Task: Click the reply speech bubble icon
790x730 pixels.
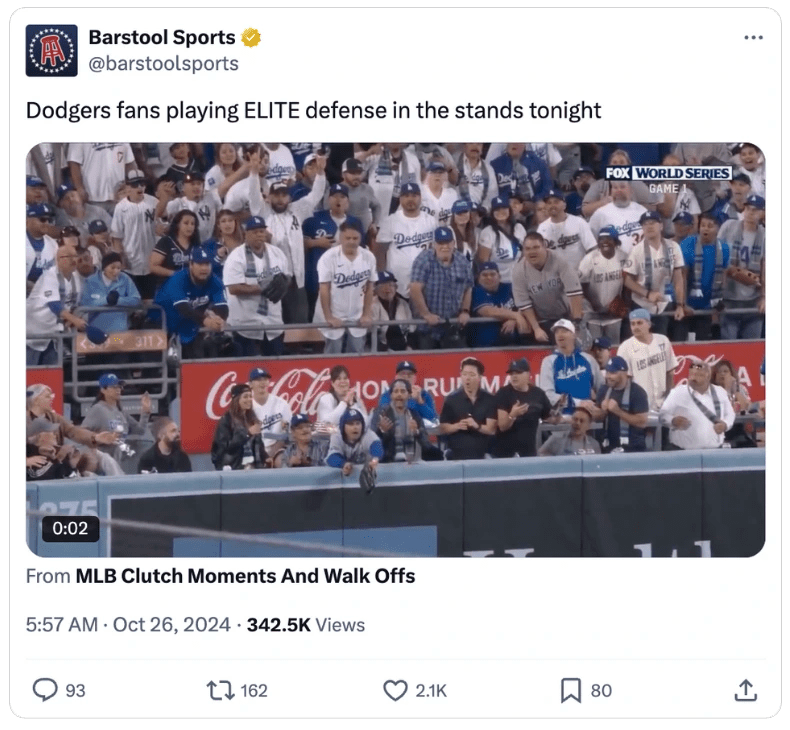Action: (45, 690)
